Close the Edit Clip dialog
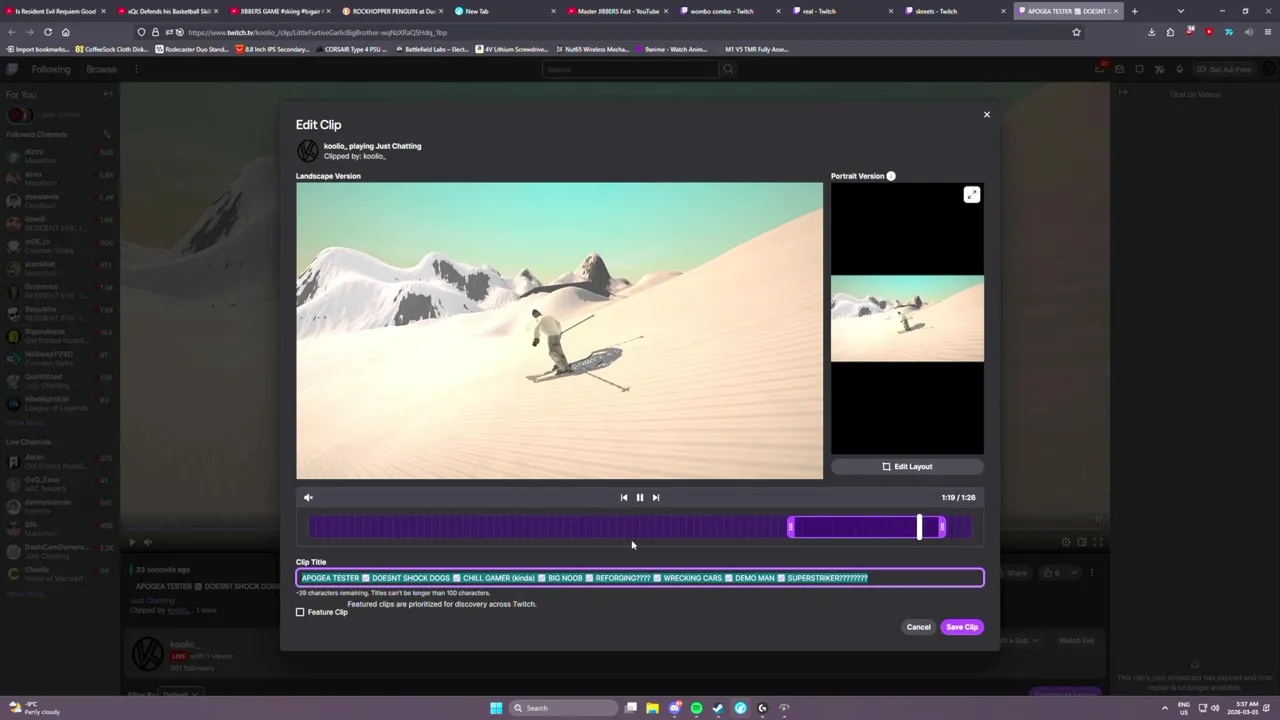The image size is (1280, 720). [x=986, y=114]
